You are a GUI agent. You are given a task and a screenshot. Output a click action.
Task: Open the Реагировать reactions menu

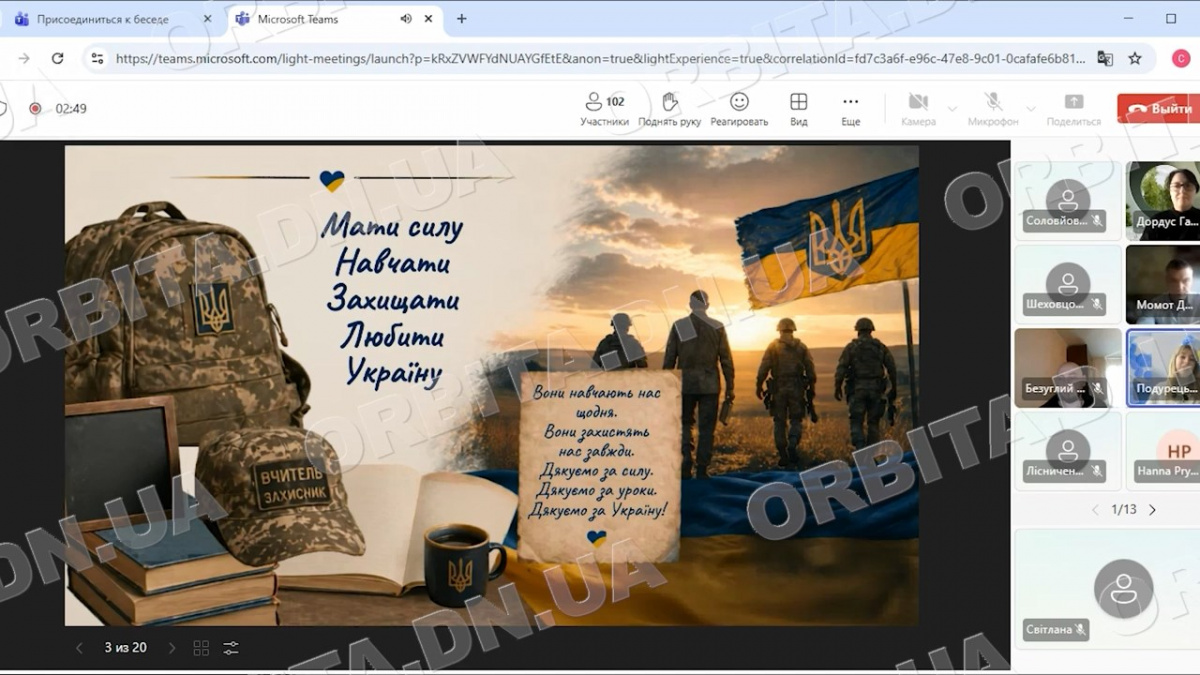739,109
